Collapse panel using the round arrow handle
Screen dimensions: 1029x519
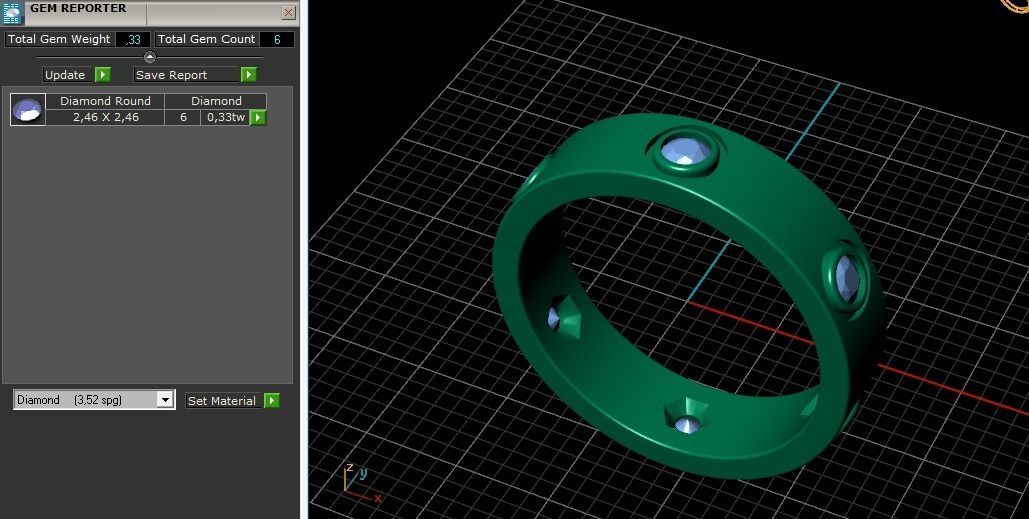(150, 57)
